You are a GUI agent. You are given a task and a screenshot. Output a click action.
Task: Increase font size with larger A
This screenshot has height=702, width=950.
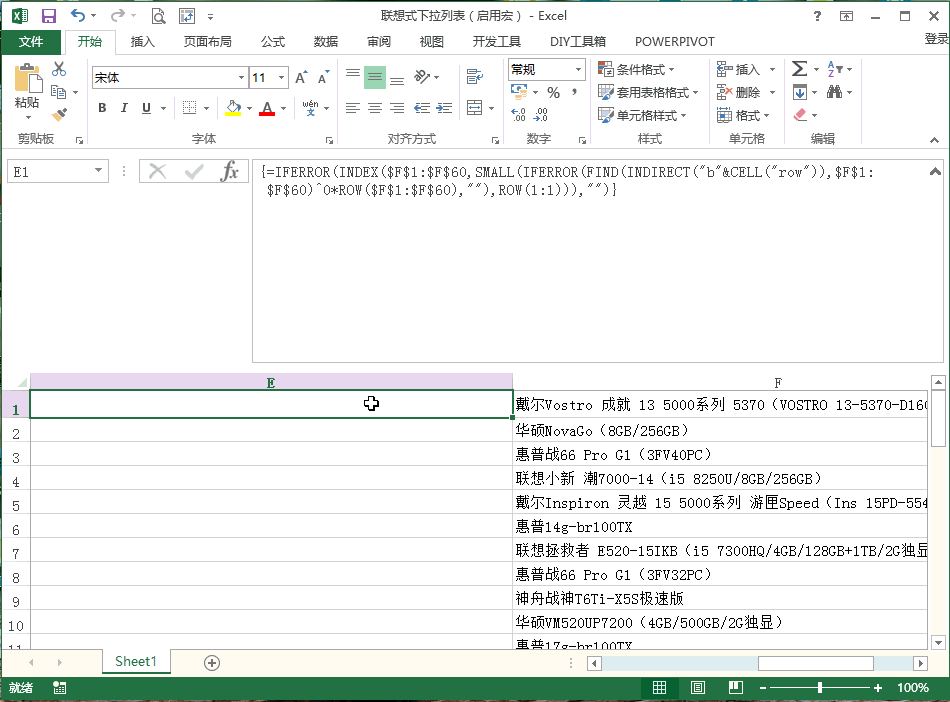301,78
